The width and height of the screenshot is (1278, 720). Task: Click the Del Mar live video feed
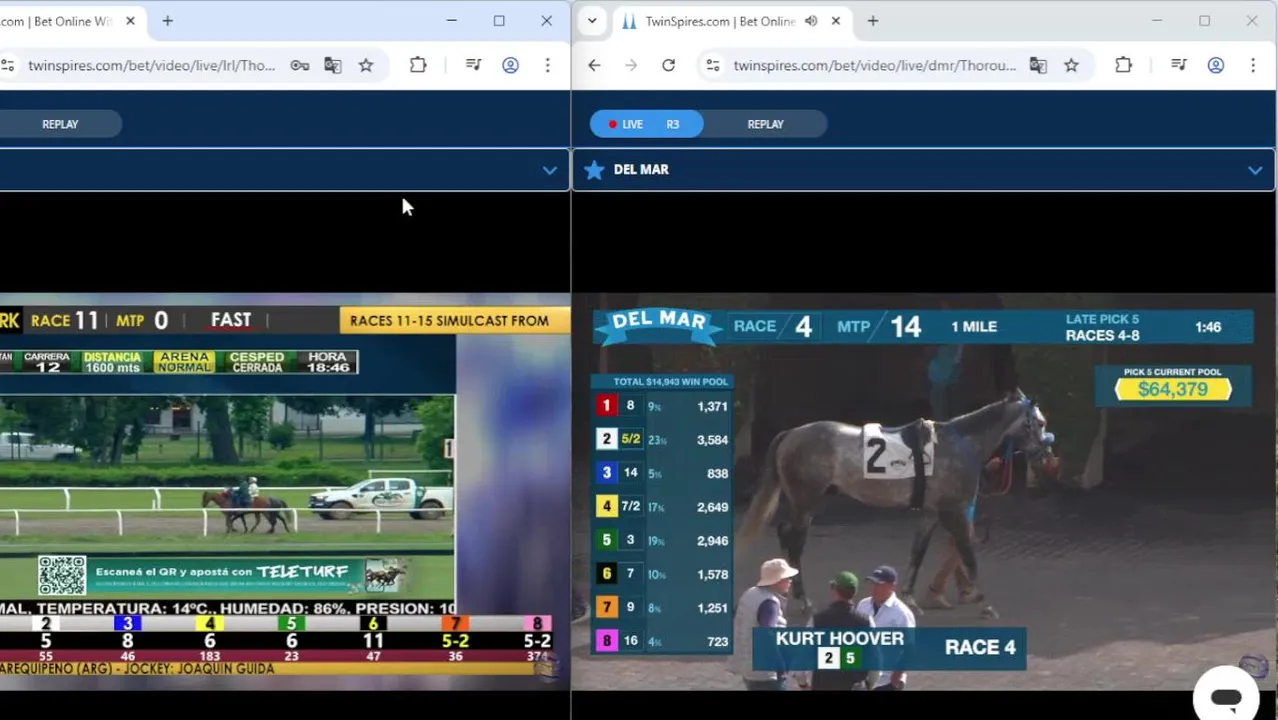(x=923, y=492)
